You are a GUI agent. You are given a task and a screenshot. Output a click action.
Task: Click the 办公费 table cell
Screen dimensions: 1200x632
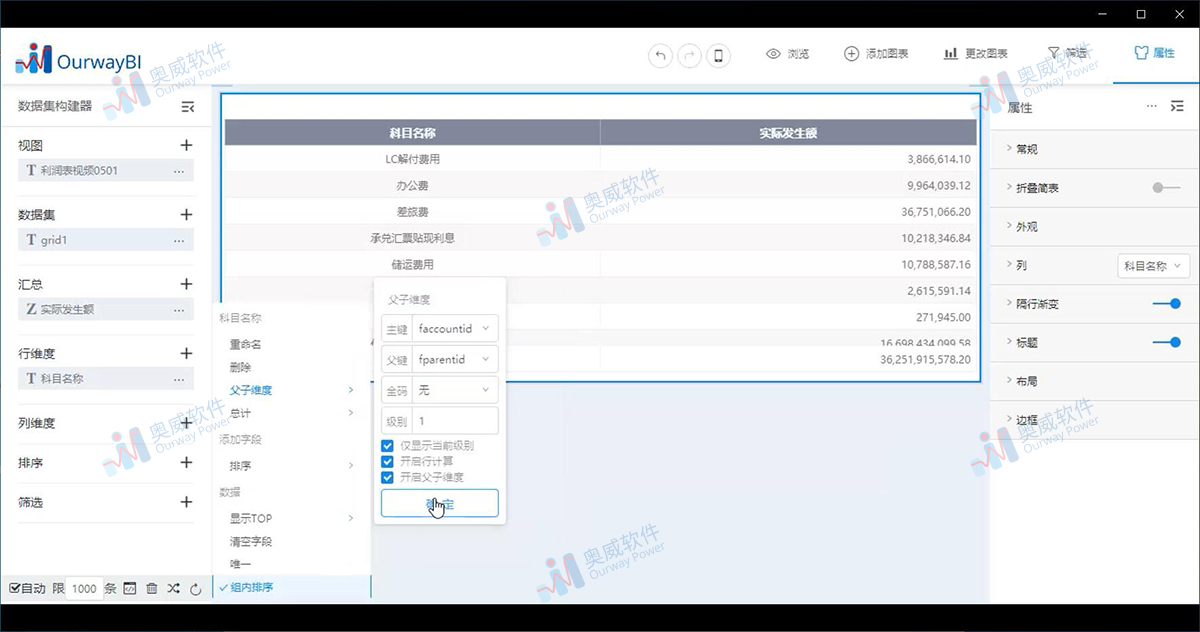[412, 185]
